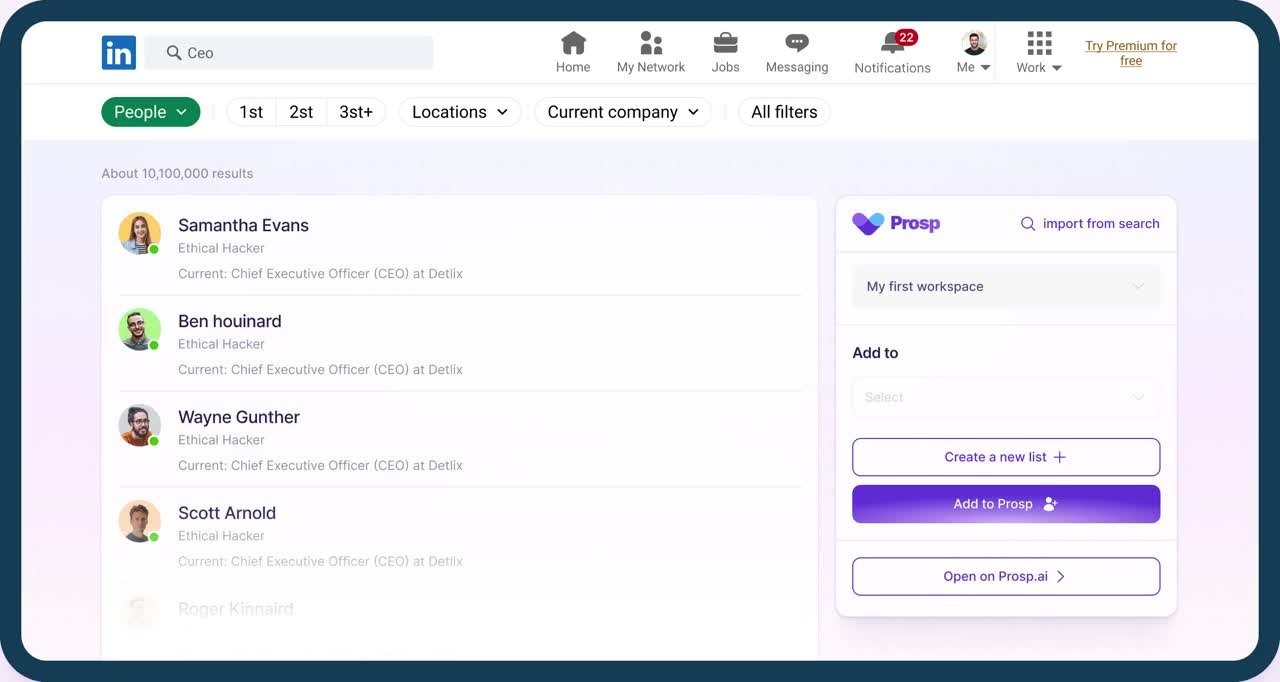Image resolution: width=1280 pixels, height=682 pixels.
Task: Enable the 2st connections filter
Action: point(301,111)
